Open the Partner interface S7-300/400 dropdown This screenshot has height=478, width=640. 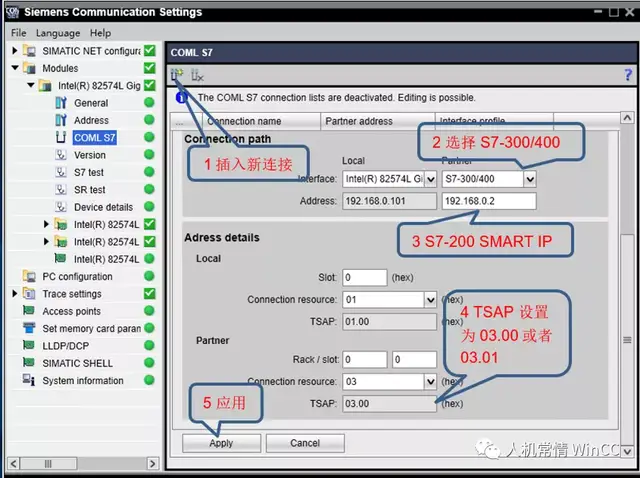[x=530, y=179]
